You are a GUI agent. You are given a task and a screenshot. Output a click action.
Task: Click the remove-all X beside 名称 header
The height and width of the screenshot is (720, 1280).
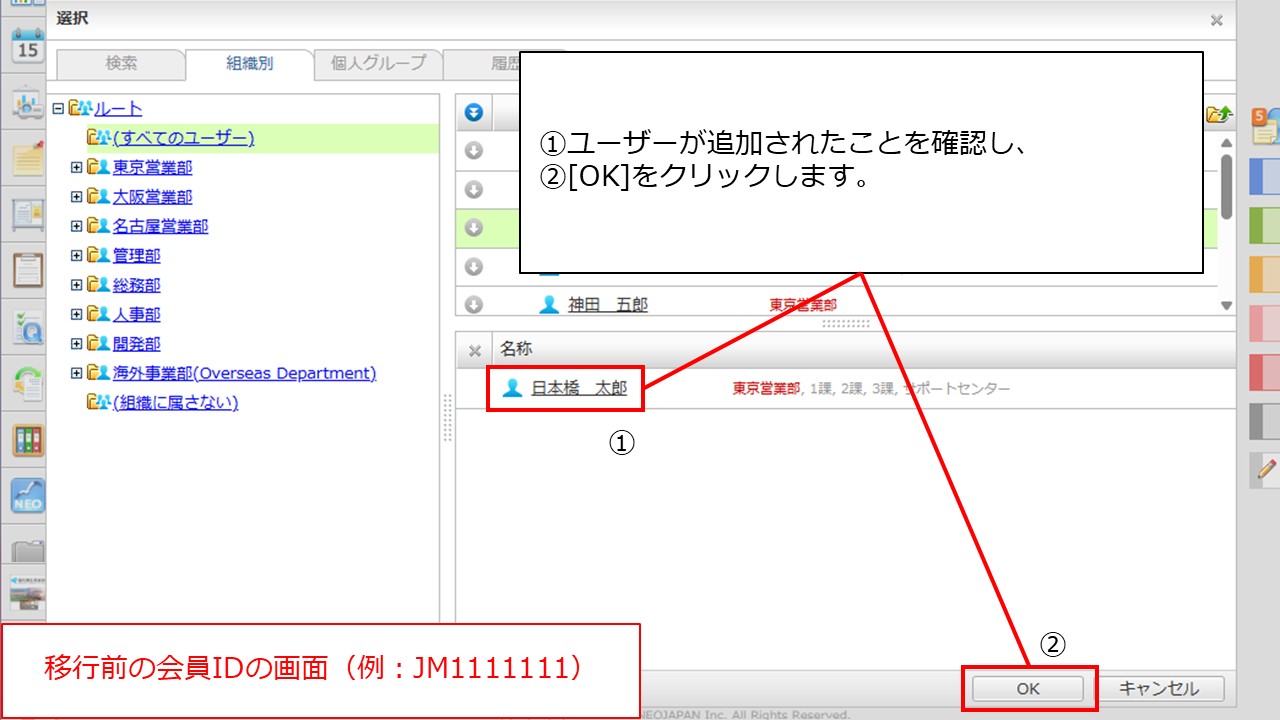click(x=475, y=350)
